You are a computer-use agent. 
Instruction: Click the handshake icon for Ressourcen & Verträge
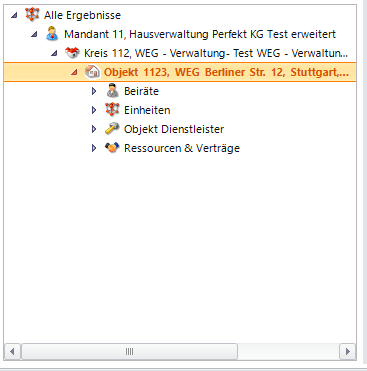(x=112, y=148)
